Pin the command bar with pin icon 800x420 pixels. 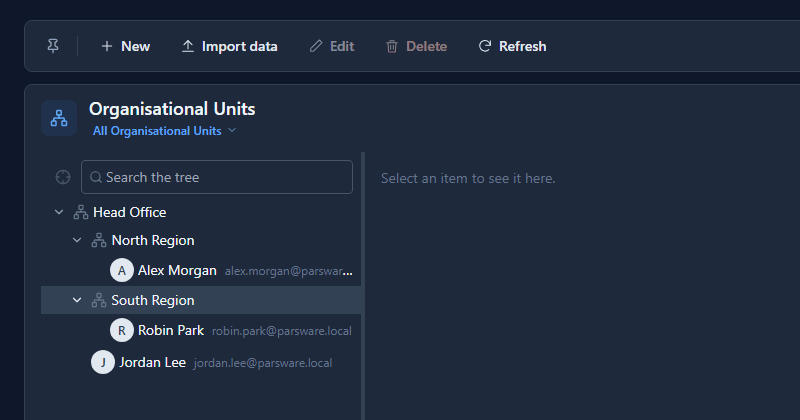point(53,46)
